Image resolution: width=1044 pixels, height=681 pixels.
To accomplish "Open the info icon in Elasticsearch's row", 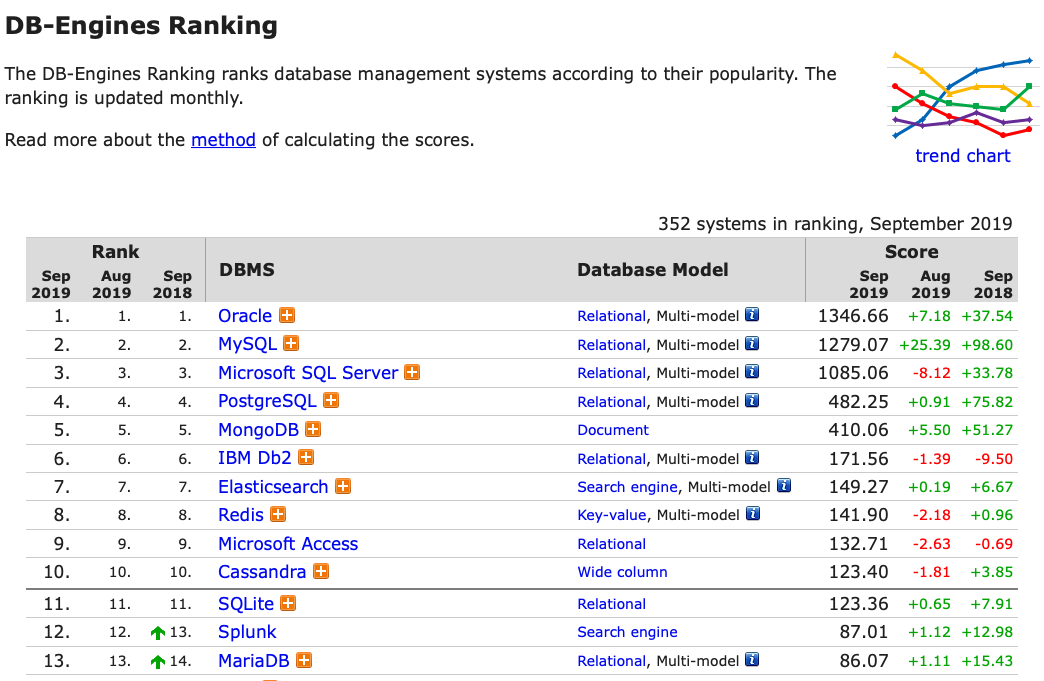I will point(784,485).
